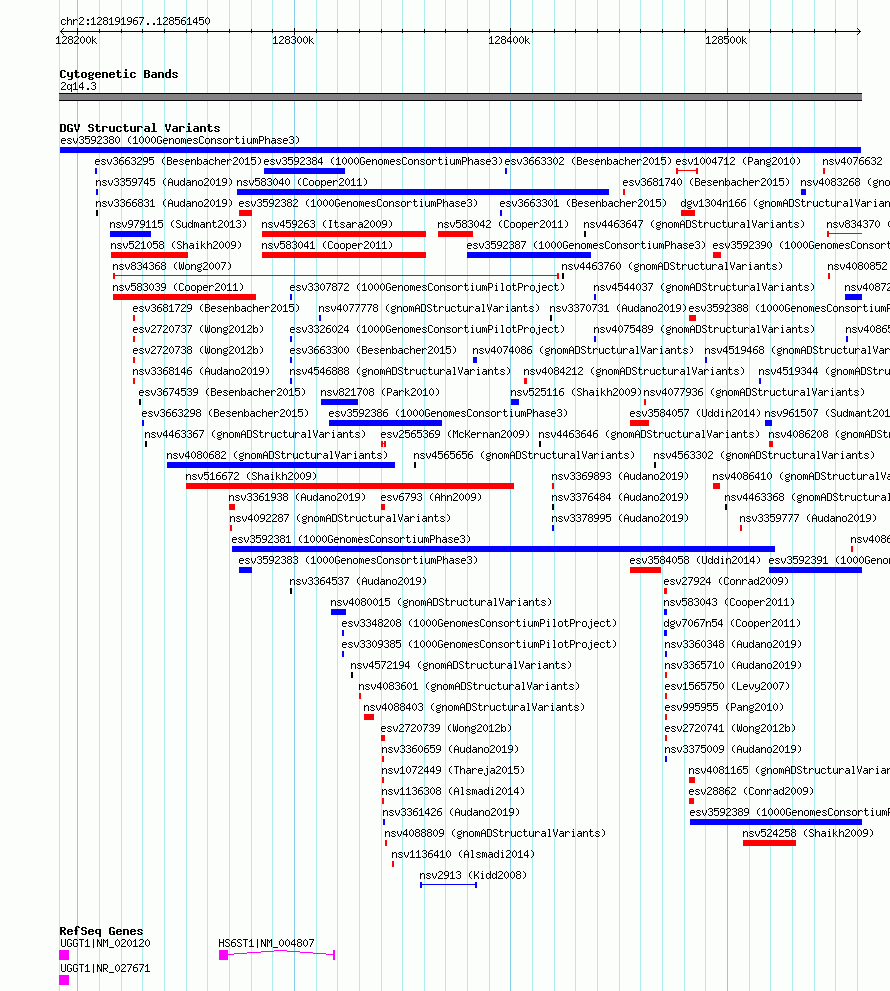Open nsv521058 (Shaikh2009) label

coord(176,245)
